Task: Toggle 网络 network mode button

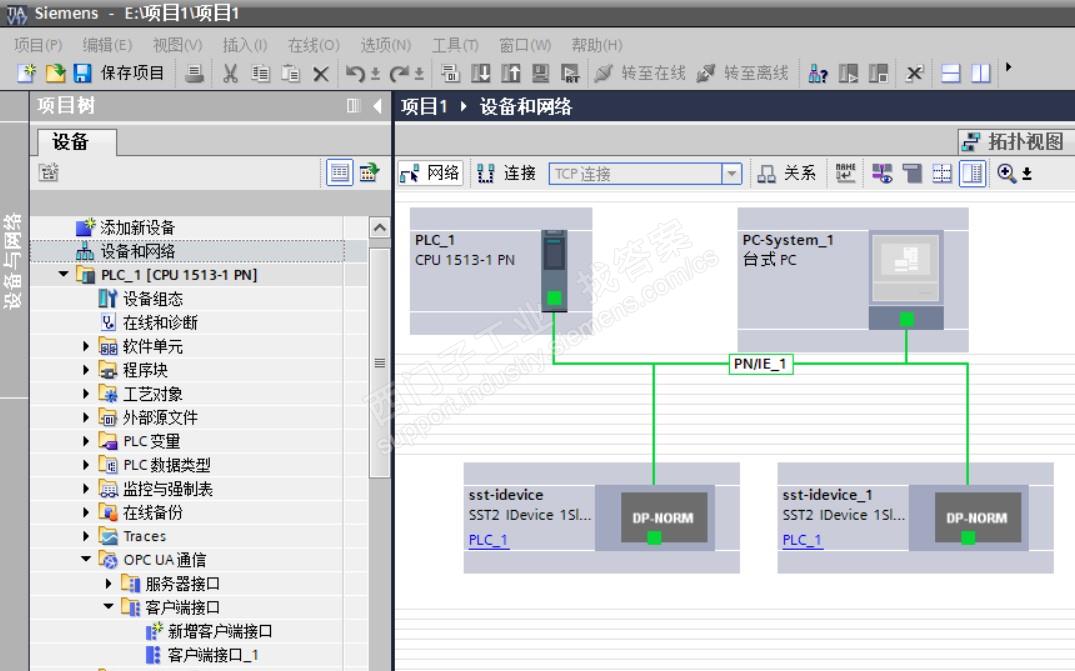Action: coord(431,173)
